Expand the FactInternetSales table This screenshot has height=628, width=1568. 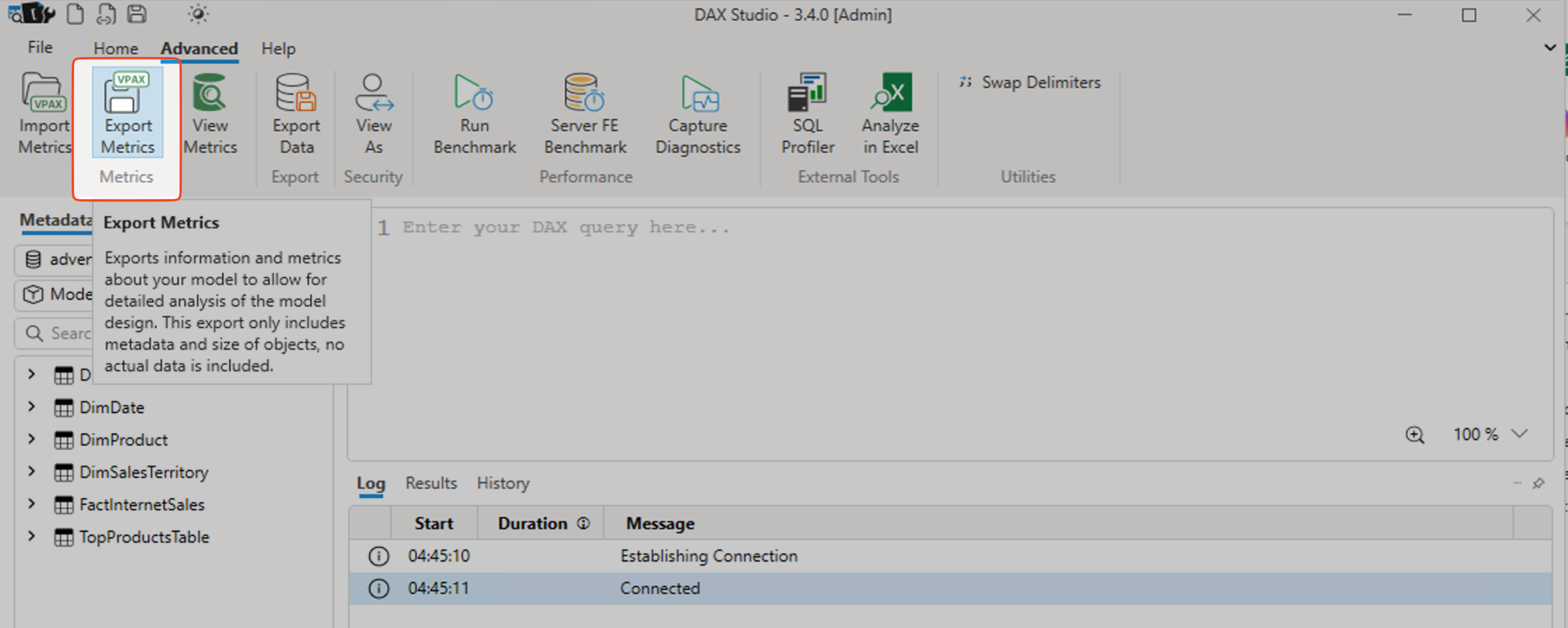tap(31, 504)
